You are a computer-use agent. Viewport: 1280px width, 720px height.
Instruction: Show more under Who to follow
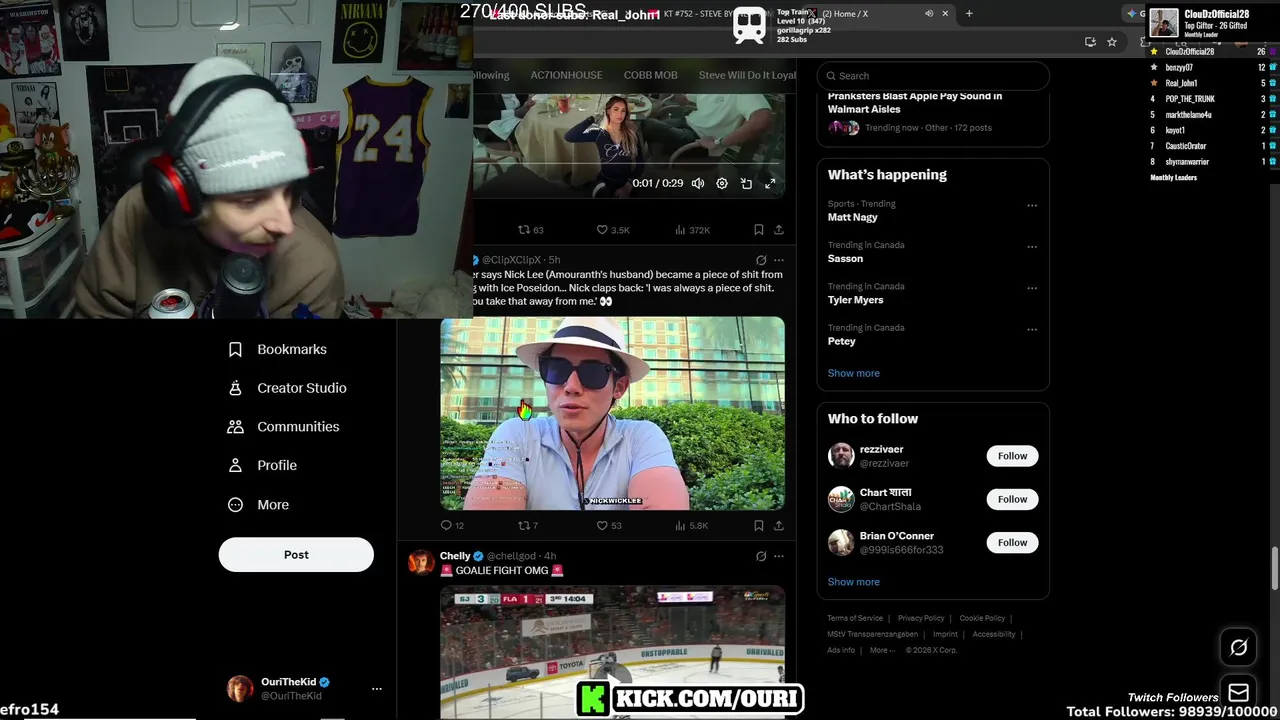(x=853, y=582)
